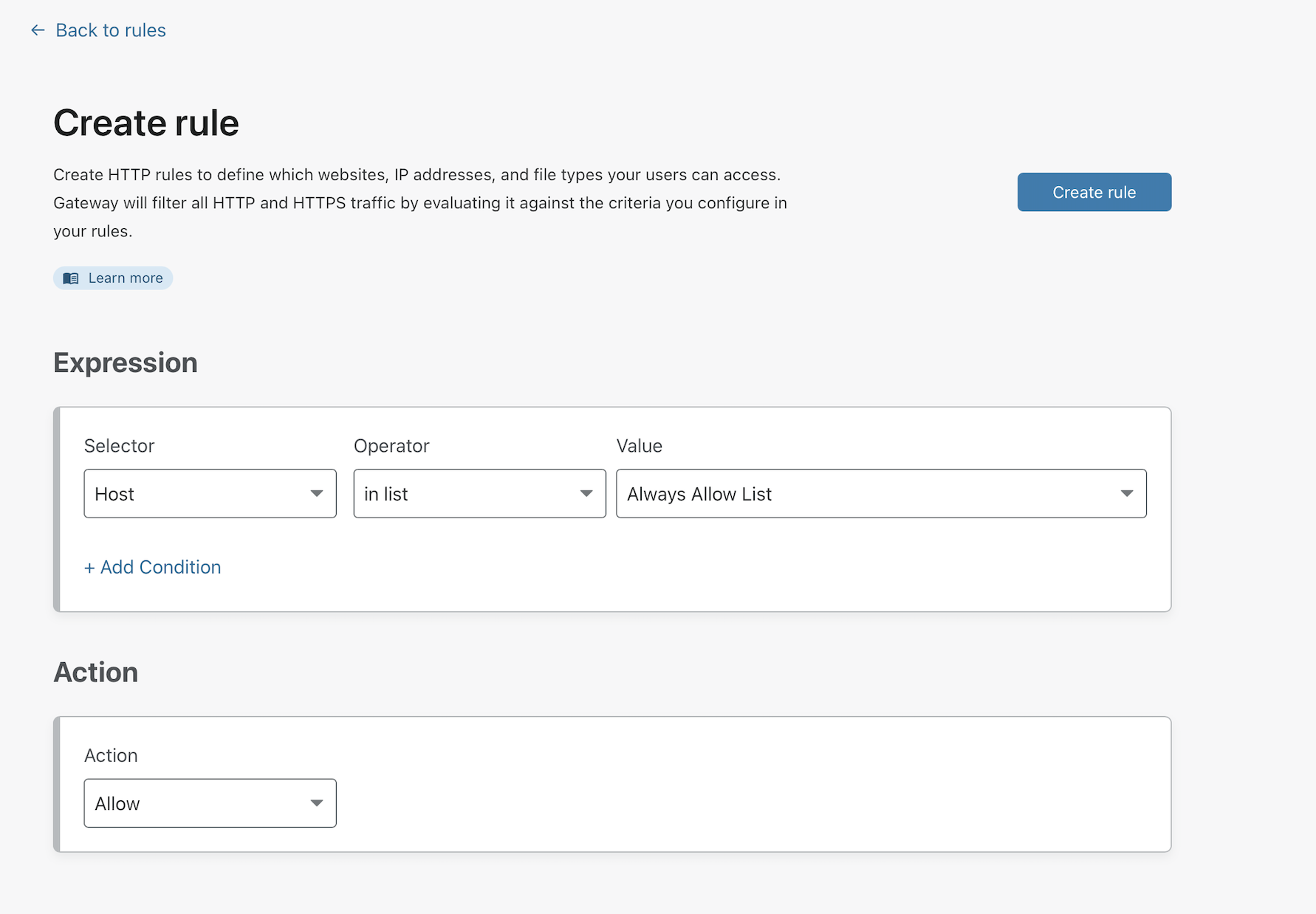
Task: Click the Value field dropdown arrow icon
Action: (x=1127, y=493)
